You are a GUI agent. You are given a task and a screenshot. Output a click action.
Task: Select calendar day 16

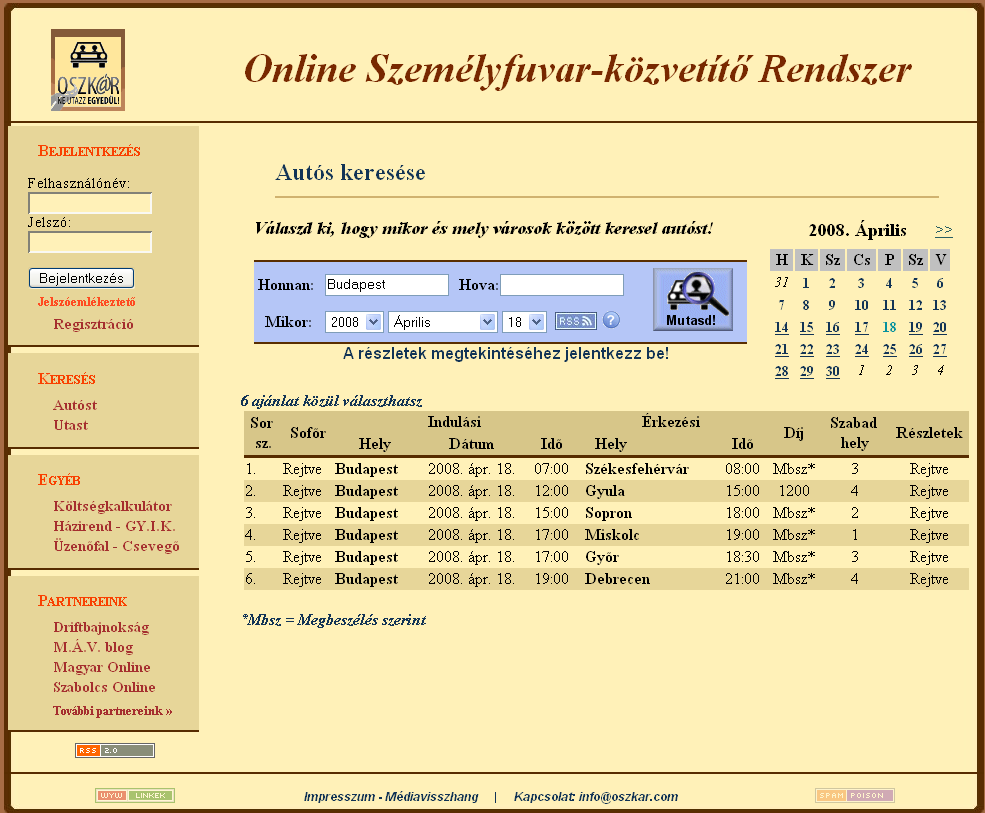832,327
